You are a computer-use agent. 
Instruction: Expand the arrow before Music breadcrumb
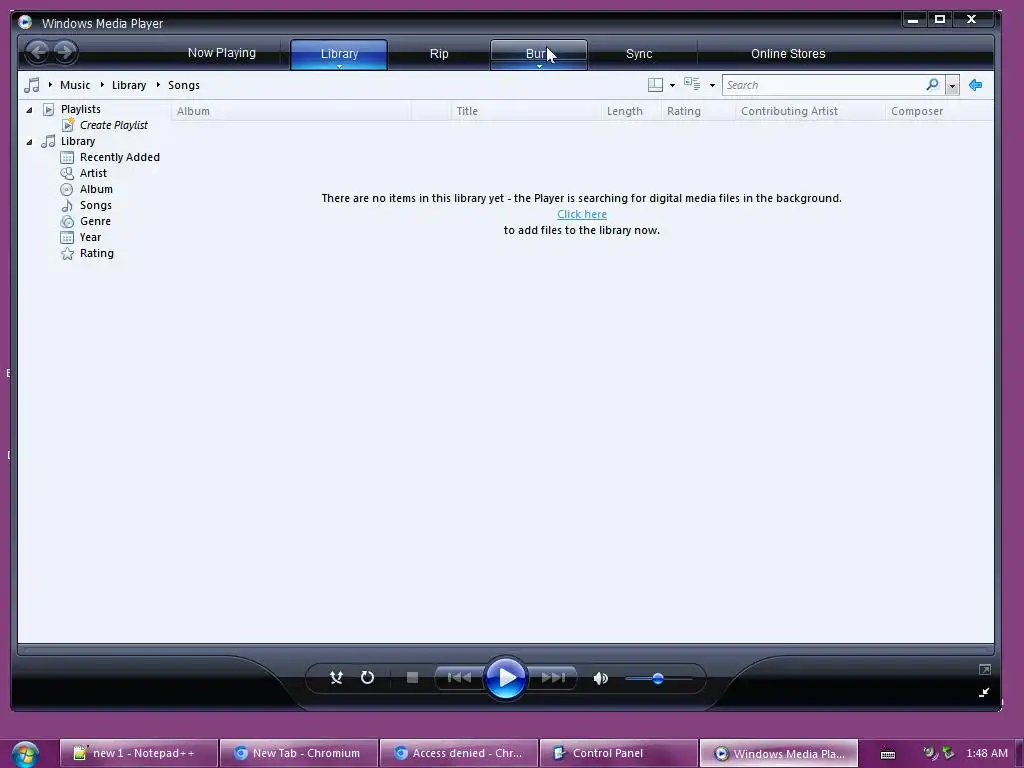click(50, 85)
